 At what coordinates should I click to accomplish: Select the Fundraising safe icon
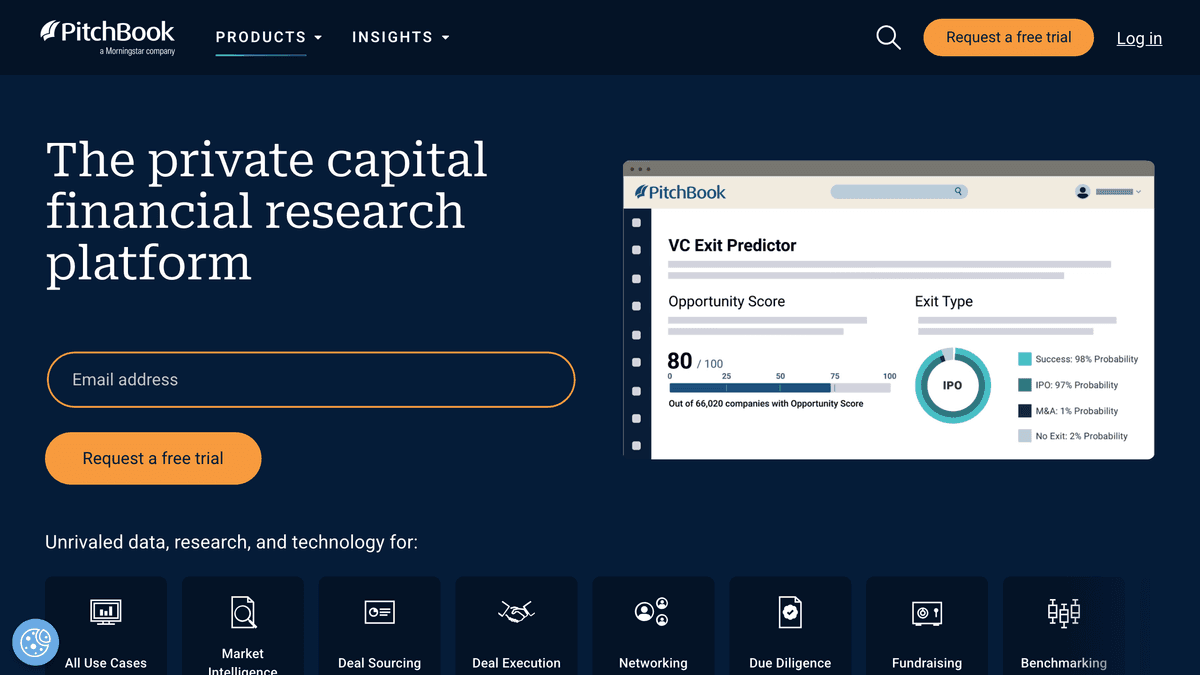click(x=927, y=612)
